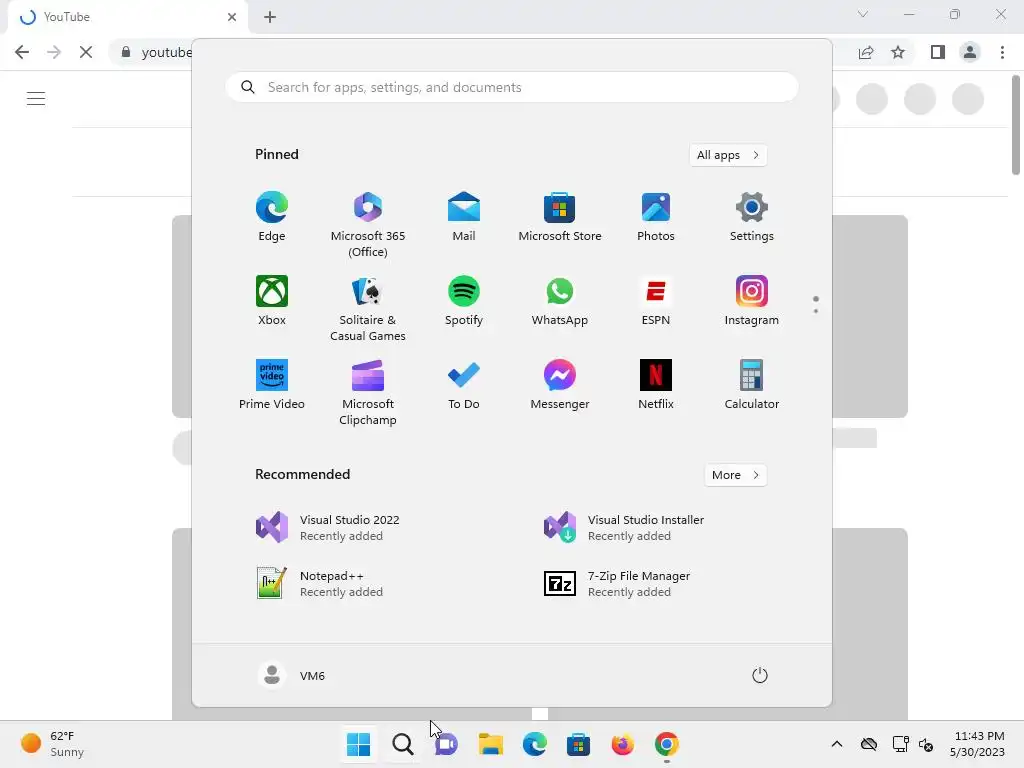Select the YouTube browser tab

tap(128, 17)
